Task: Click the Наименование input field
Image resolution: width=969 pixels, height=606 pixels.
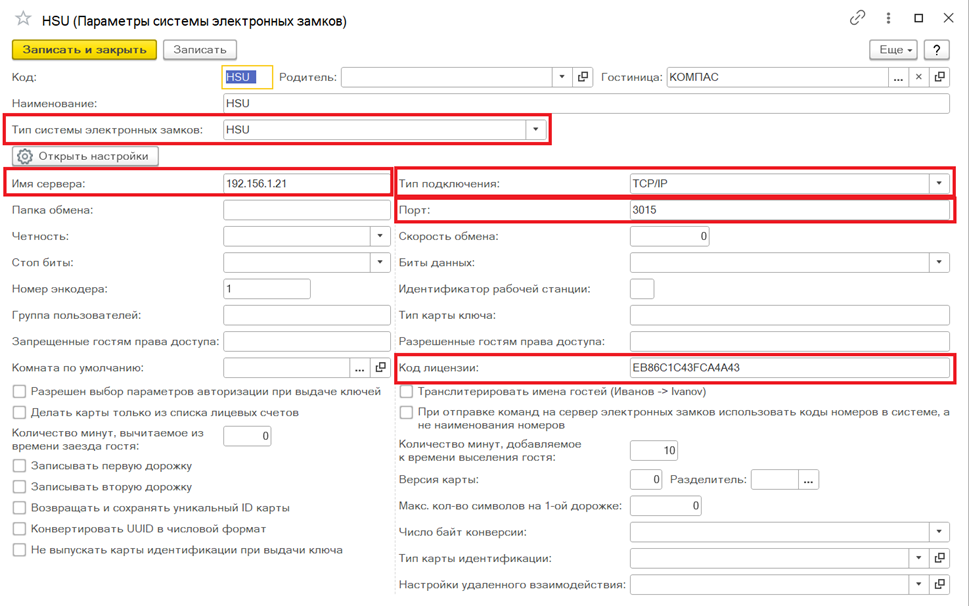Action: point(586,103)
